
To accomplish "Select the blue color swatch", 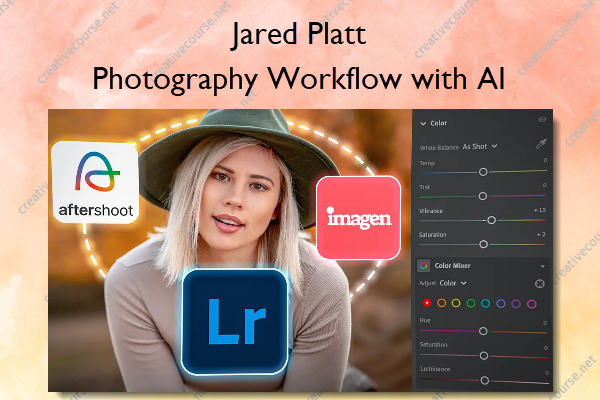I will click(501, 304).
